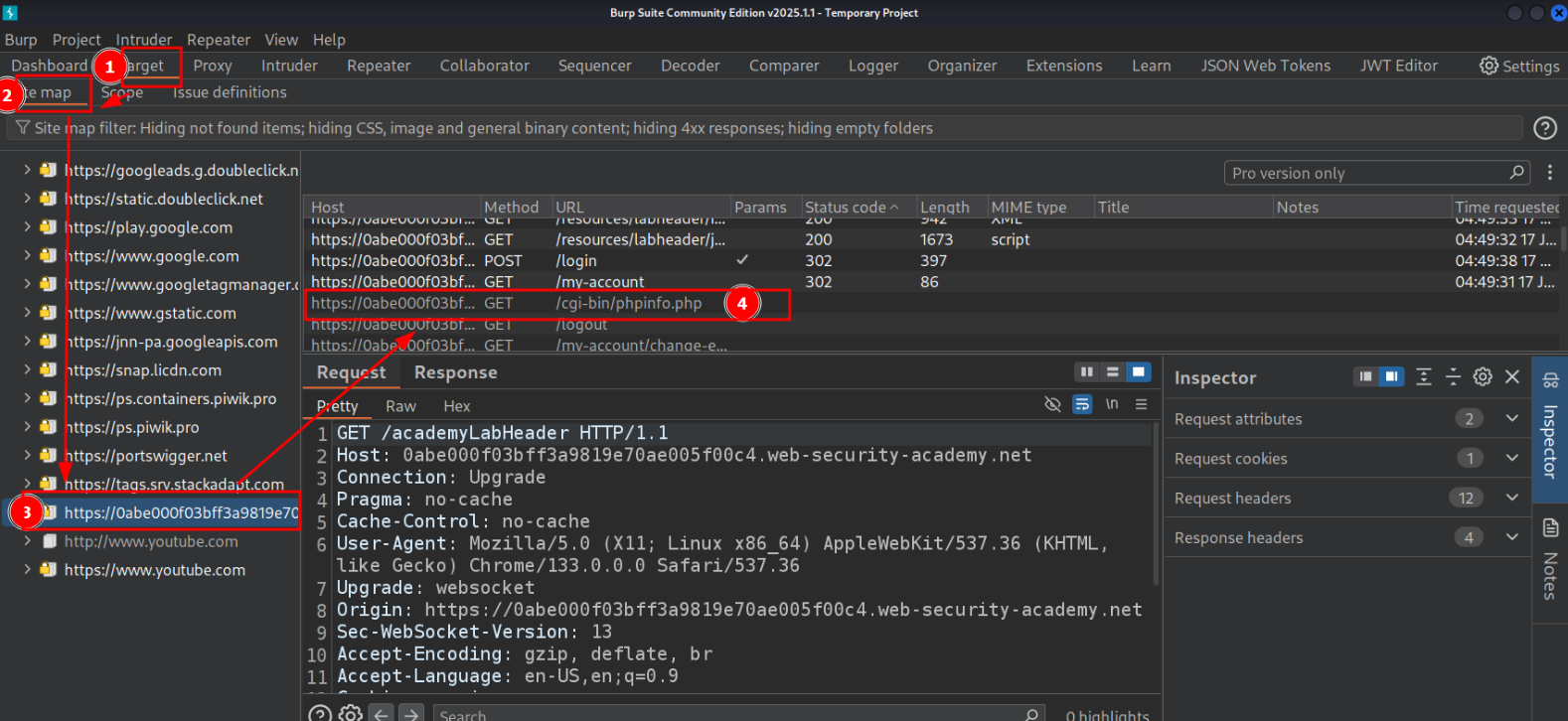
Task: Select side-by-side request/response layout icon
Action: click(1087, 371)
